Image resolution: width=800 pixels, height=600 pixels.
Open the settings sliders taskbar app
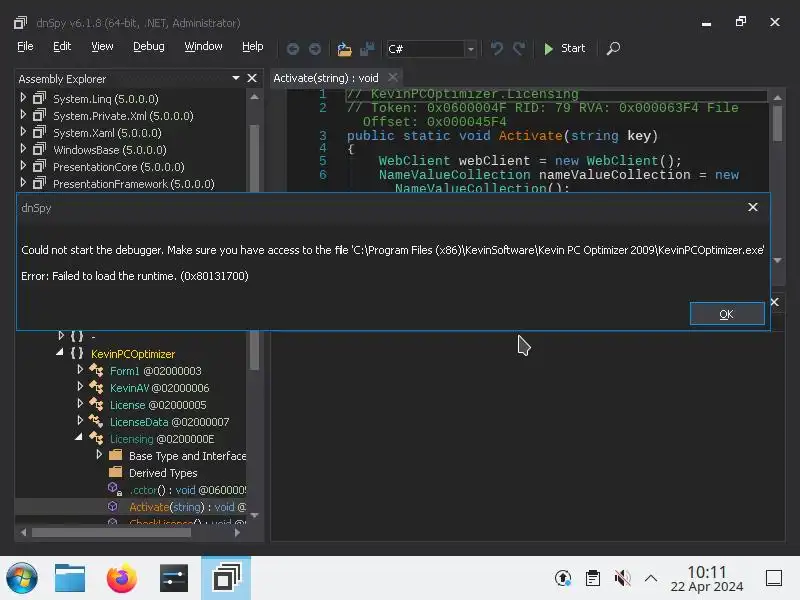pos(173,578)
